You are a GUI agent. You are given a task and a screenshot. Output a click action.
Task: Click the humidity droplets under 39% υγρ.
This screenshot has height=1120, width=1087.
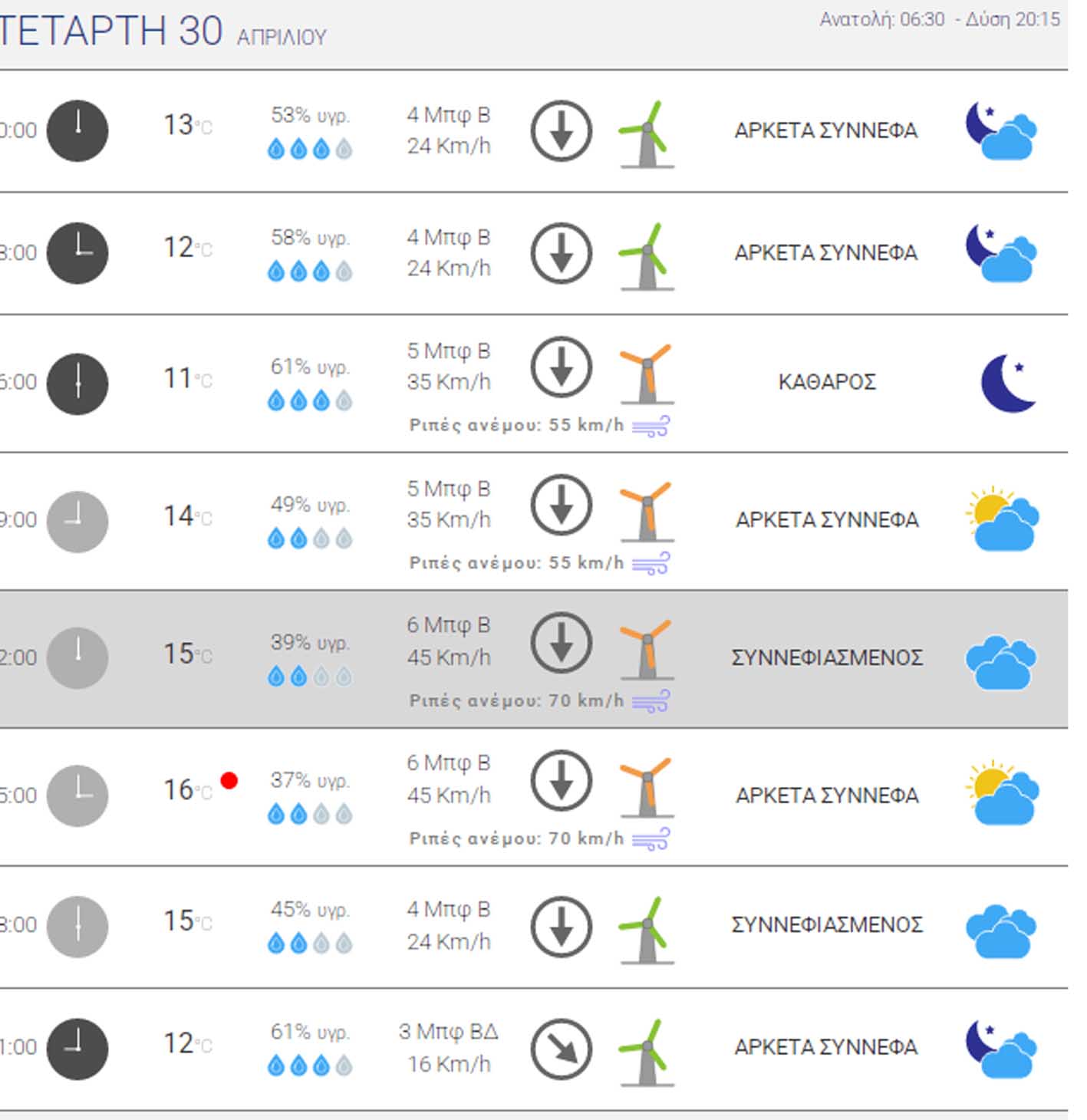click(310, 676)
